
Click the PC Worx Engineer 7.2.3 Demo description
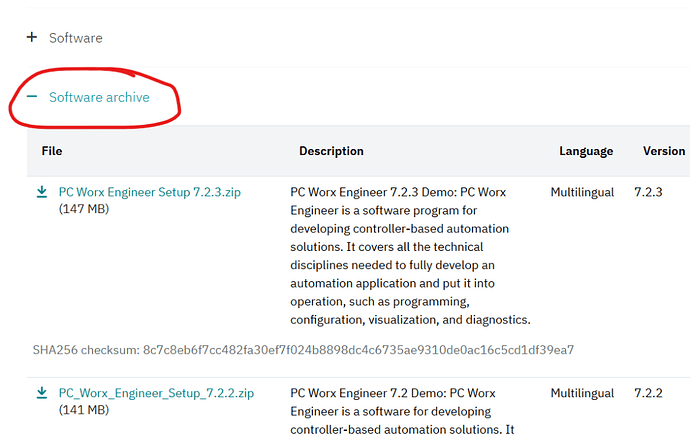[410, 256]
